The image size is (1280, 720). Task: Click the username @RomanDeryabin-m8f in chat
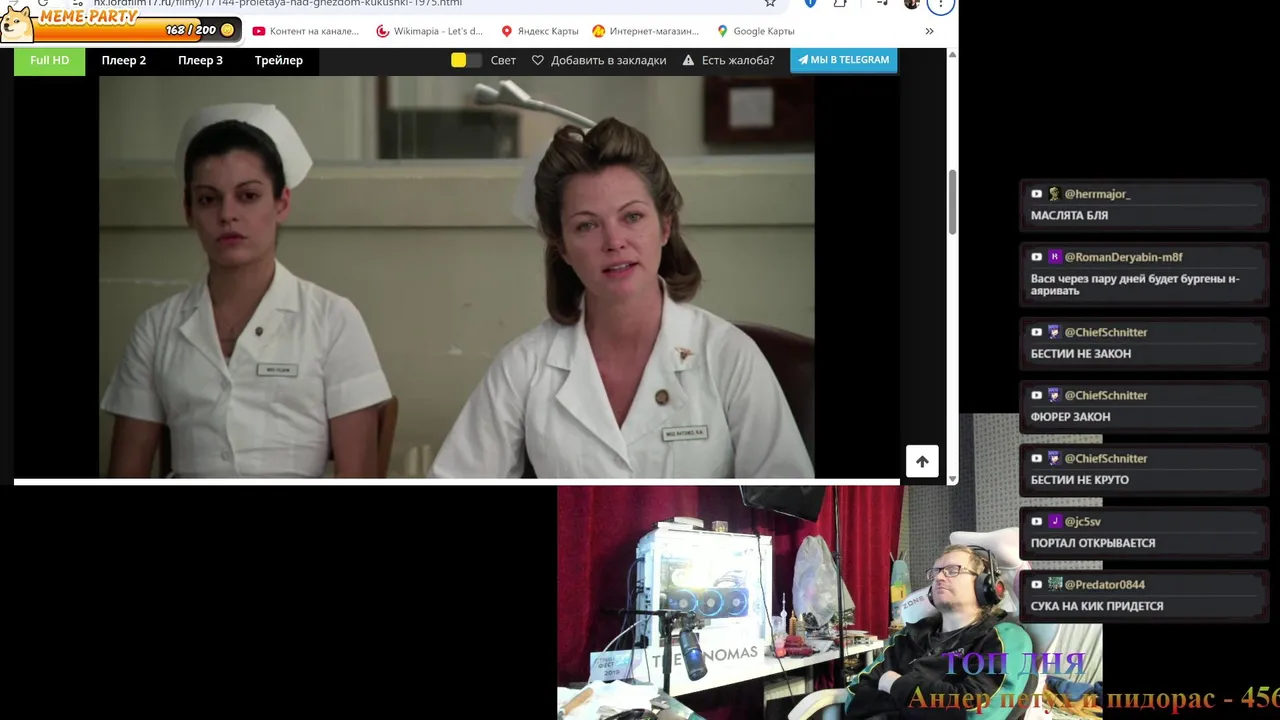click(x=1123, y=257)
